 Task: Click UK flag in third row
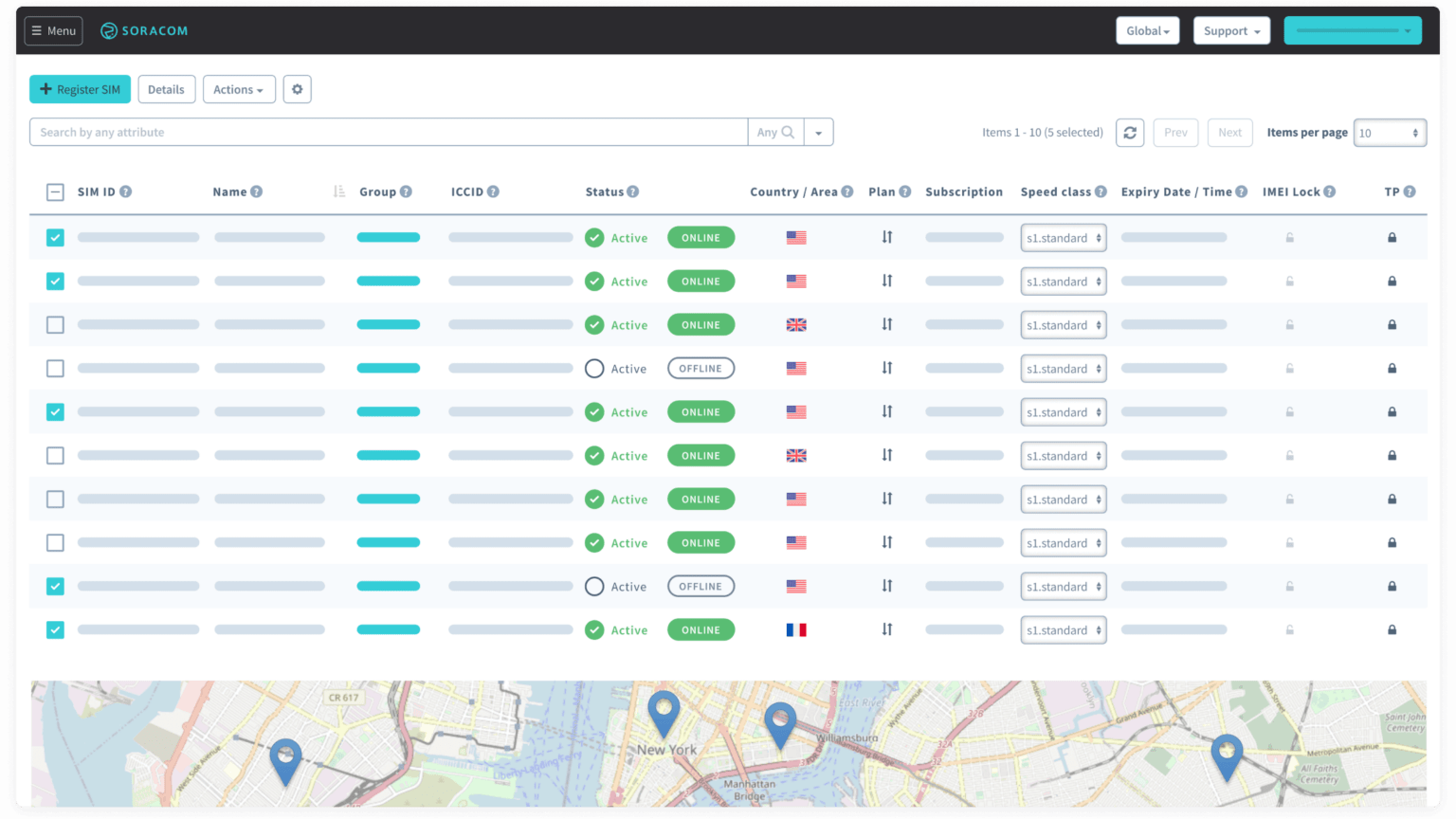(x=796, y=324)
